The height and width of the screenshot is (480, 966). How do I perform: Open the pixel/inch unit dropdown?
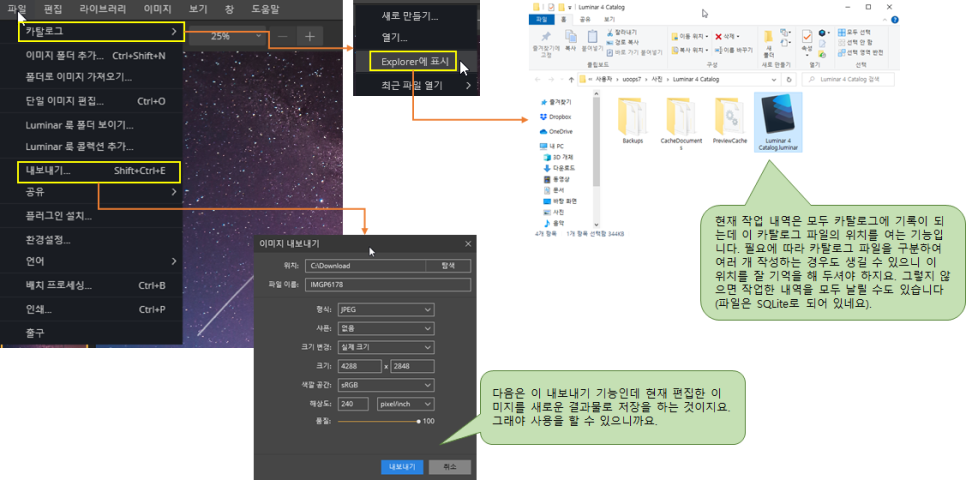tap(406, 404)
